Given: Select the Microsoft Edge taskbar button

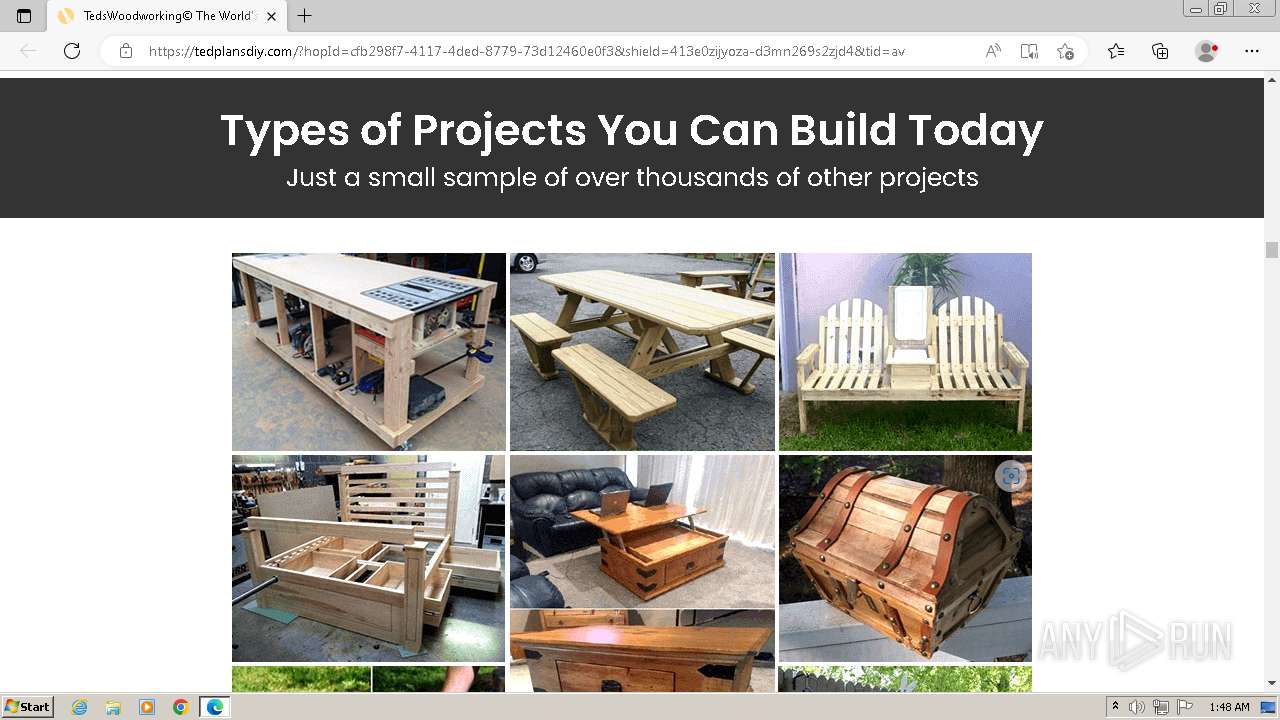Looking at the screenshot, I should (x=215, y=707).
